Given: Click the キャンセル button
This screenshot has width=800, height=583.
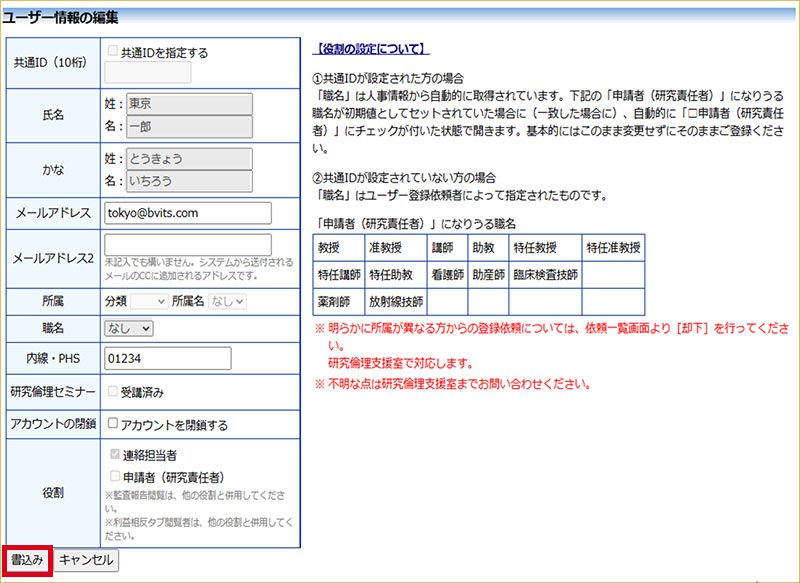Looking at the screenshot, I should (x=86, y=560).
